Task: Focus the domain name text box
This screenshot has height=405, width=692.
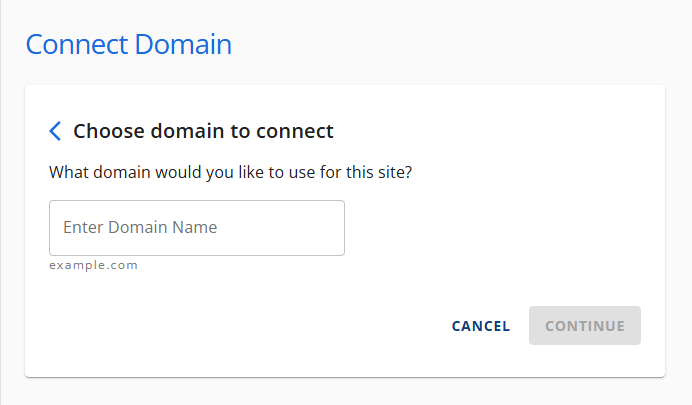Action: tap(197, 228)
